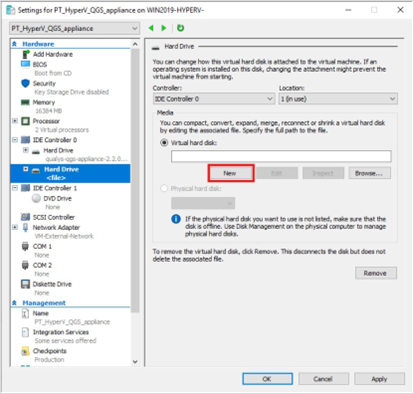Click the SCSI Controller icon
The image size is (414, 394).
[26, 217]
